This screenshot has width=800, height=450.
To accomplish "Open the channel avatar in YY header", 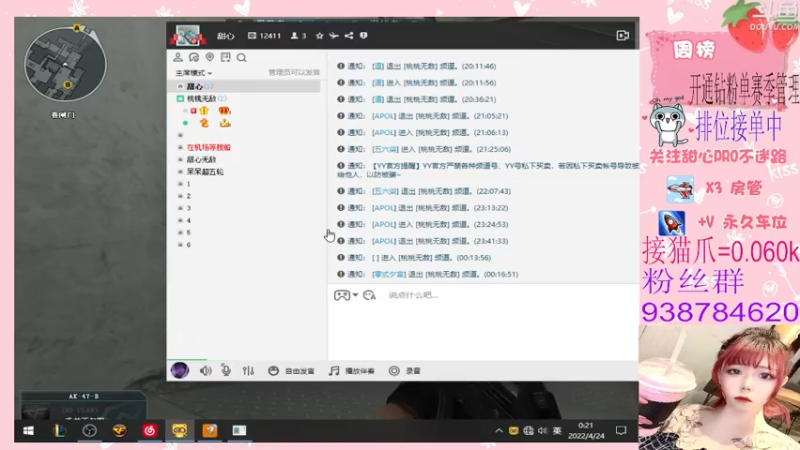I will [x=188, y=35].
